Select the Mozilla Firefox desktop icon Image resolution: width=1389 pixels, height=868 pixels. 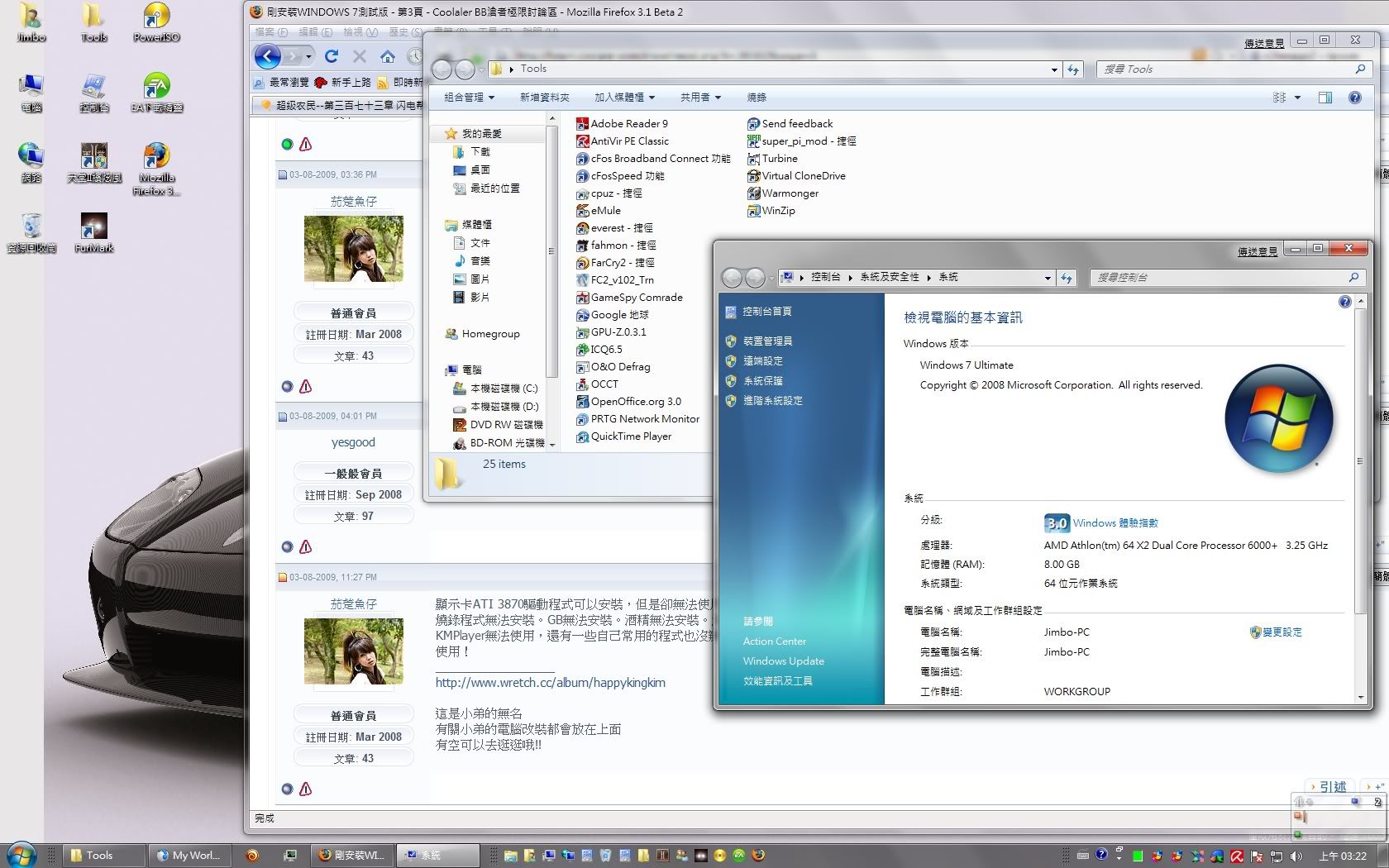click(156, 169)
